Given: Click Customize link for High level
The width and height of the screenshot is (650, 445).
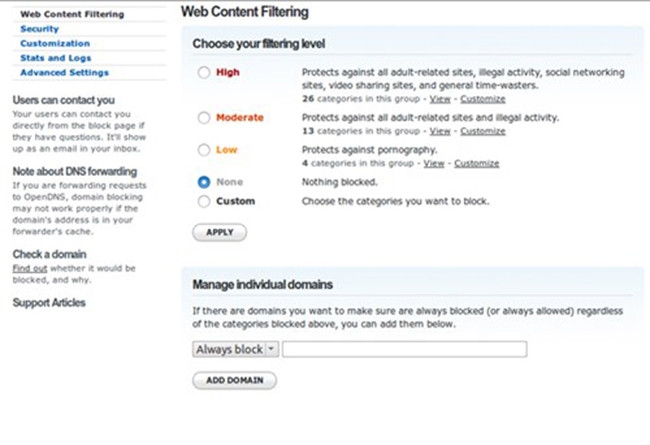Looking at the screenshot, I should click(482, 99).
